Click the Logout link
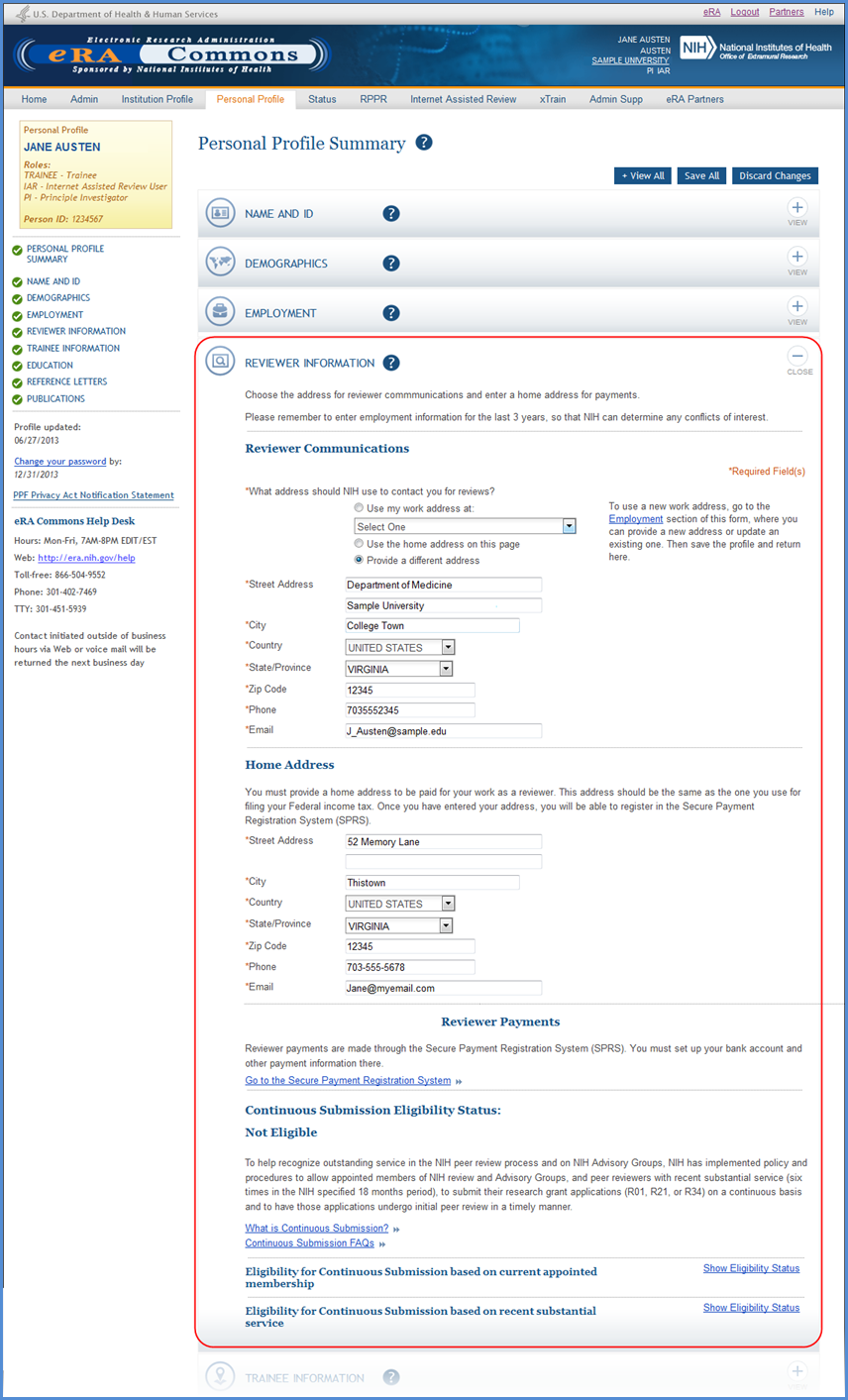Screen dimensions: 848x1400 pos(745,12)
